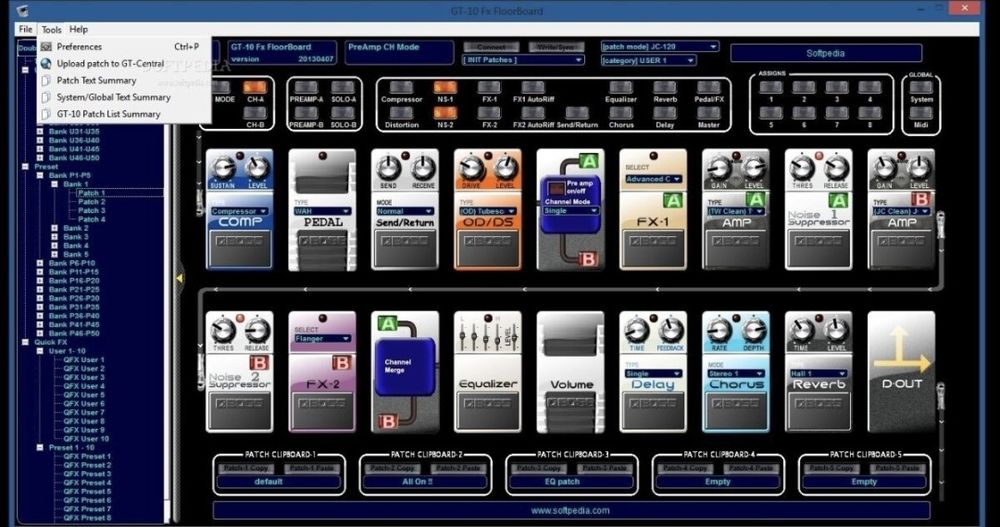Click the globe icon beside Upload patch
1000x527 pixels.
pyautogui.click(x=46, y=64)
